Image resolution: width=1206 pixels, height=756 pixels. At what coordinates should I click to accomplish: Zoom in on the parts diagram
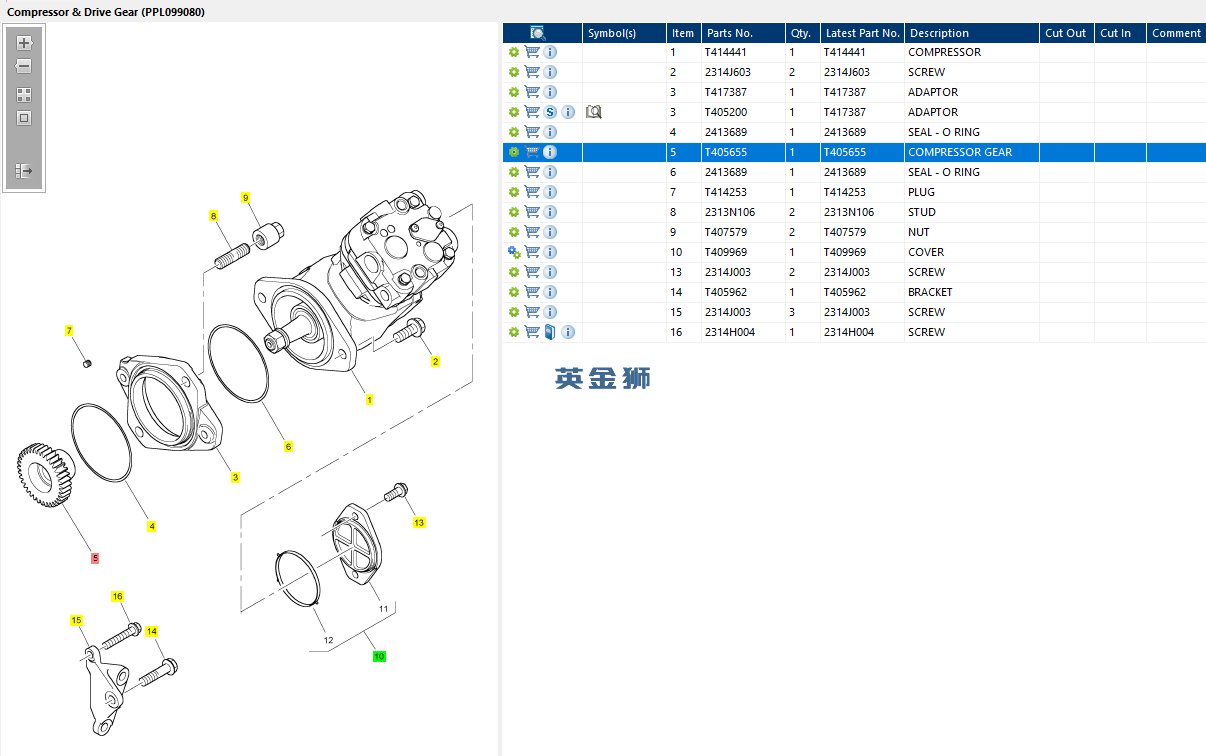coord(24,43)
